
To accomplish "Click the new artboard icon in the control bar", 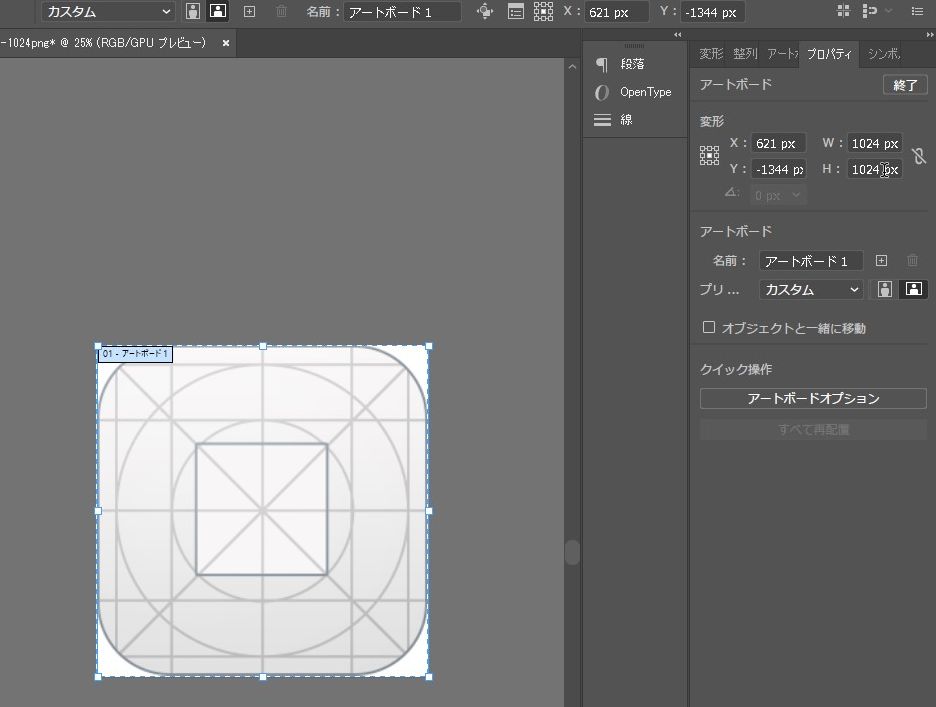I will coord(250,12).
